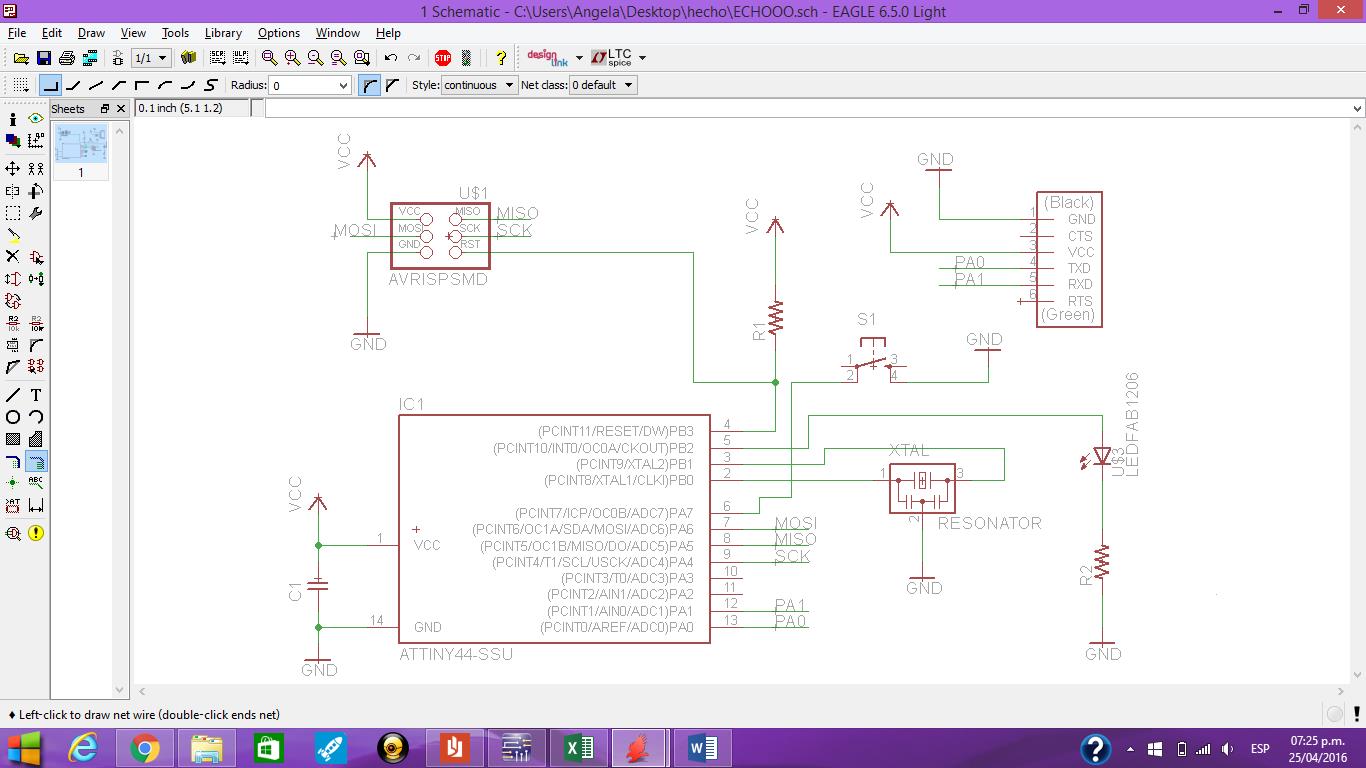Select the Circle tool

(x=13, y=417)
